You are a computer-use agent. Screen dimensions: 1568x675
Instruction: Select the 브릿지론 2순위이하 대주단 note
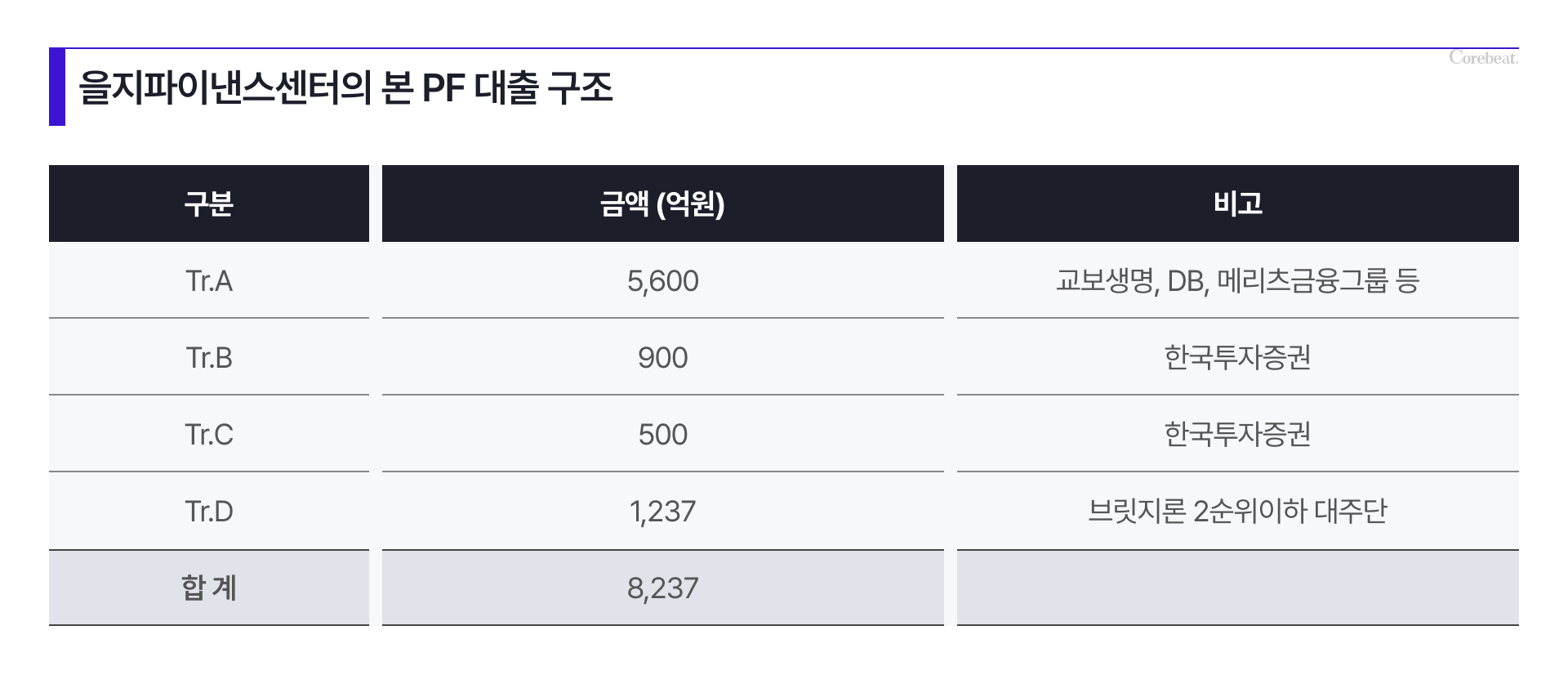point(1237,512)
